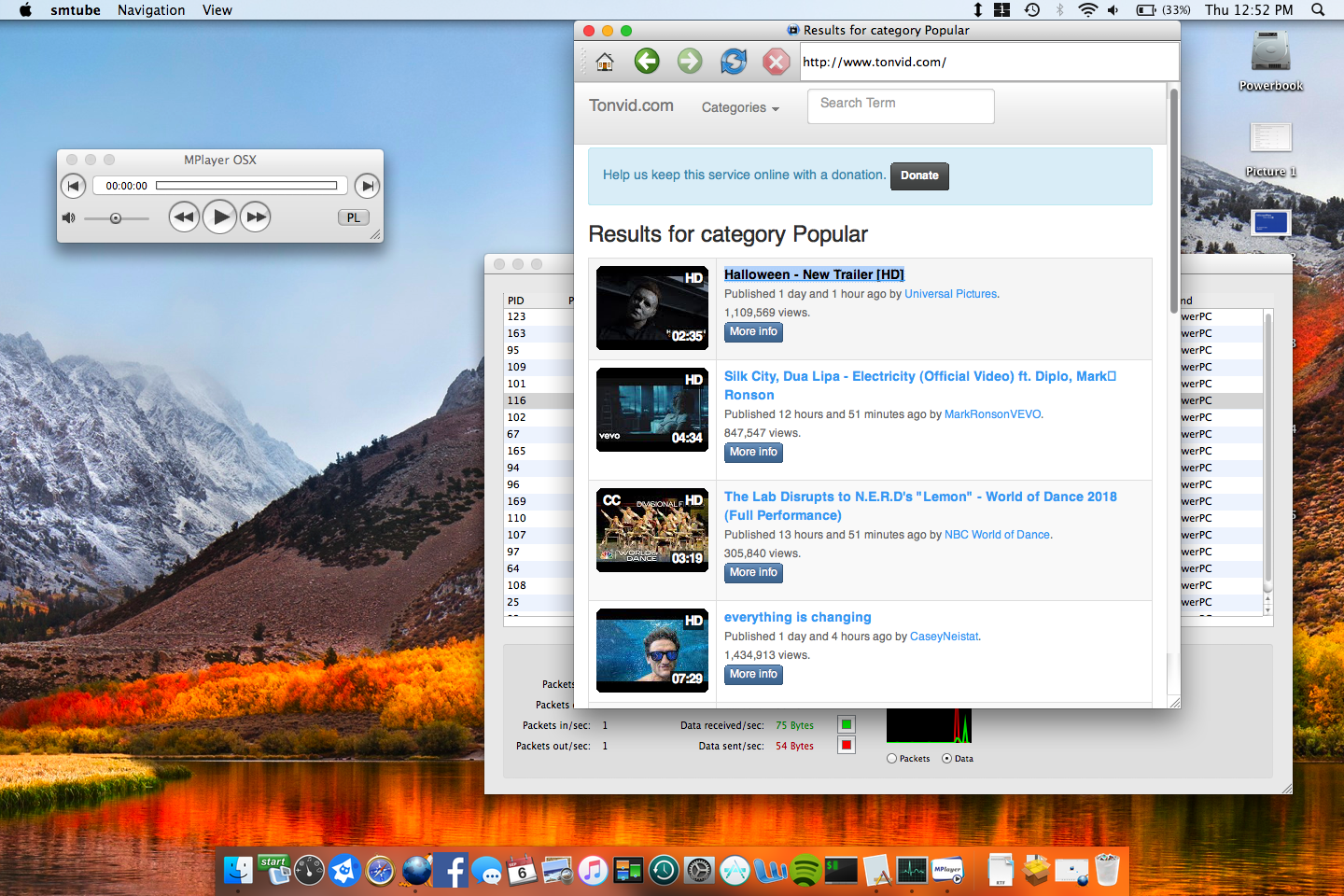Open the smtube menu in menu bar
This screenshot has width=1344, height=896.
(x=76, y=10)
